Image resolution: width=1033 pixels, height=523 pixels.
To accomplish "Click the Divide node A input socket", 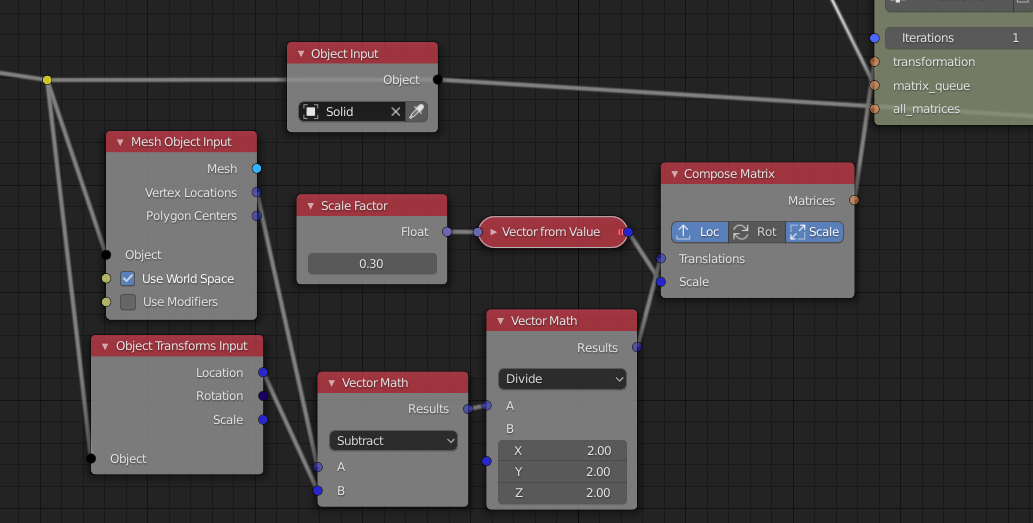I will coord(487,406).
